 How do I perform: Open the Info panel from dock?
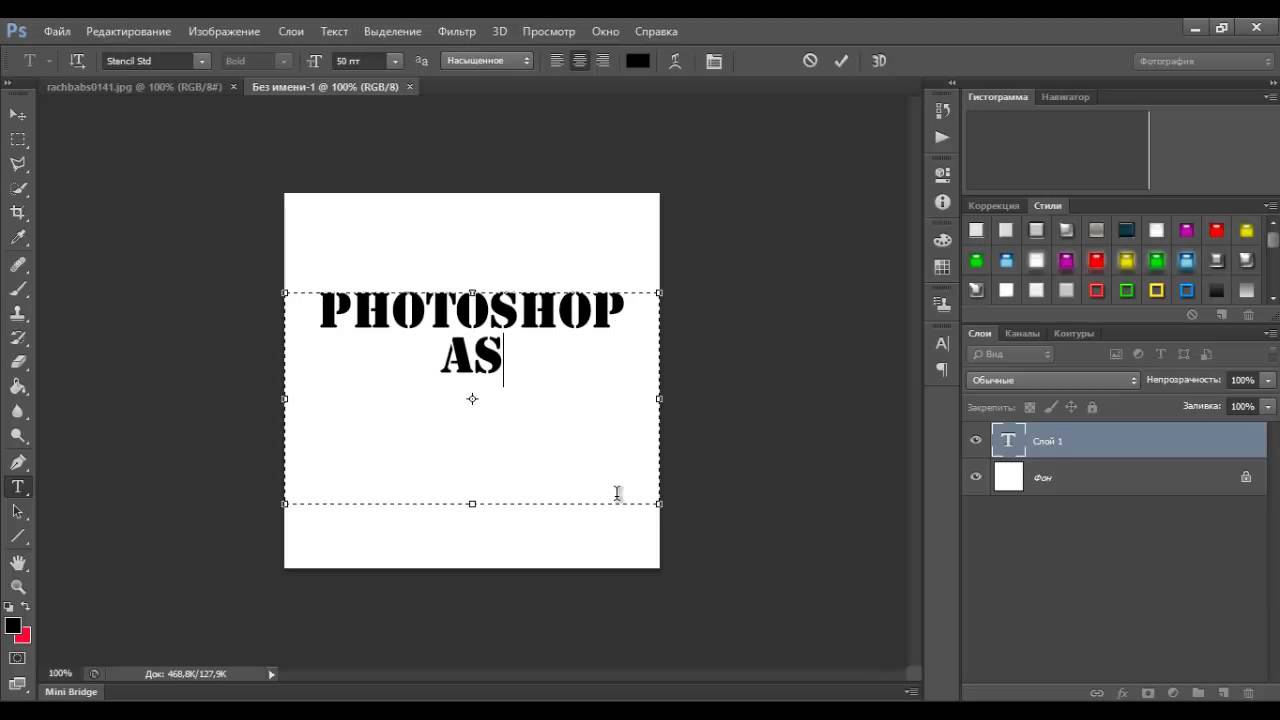tap(942, 203)
